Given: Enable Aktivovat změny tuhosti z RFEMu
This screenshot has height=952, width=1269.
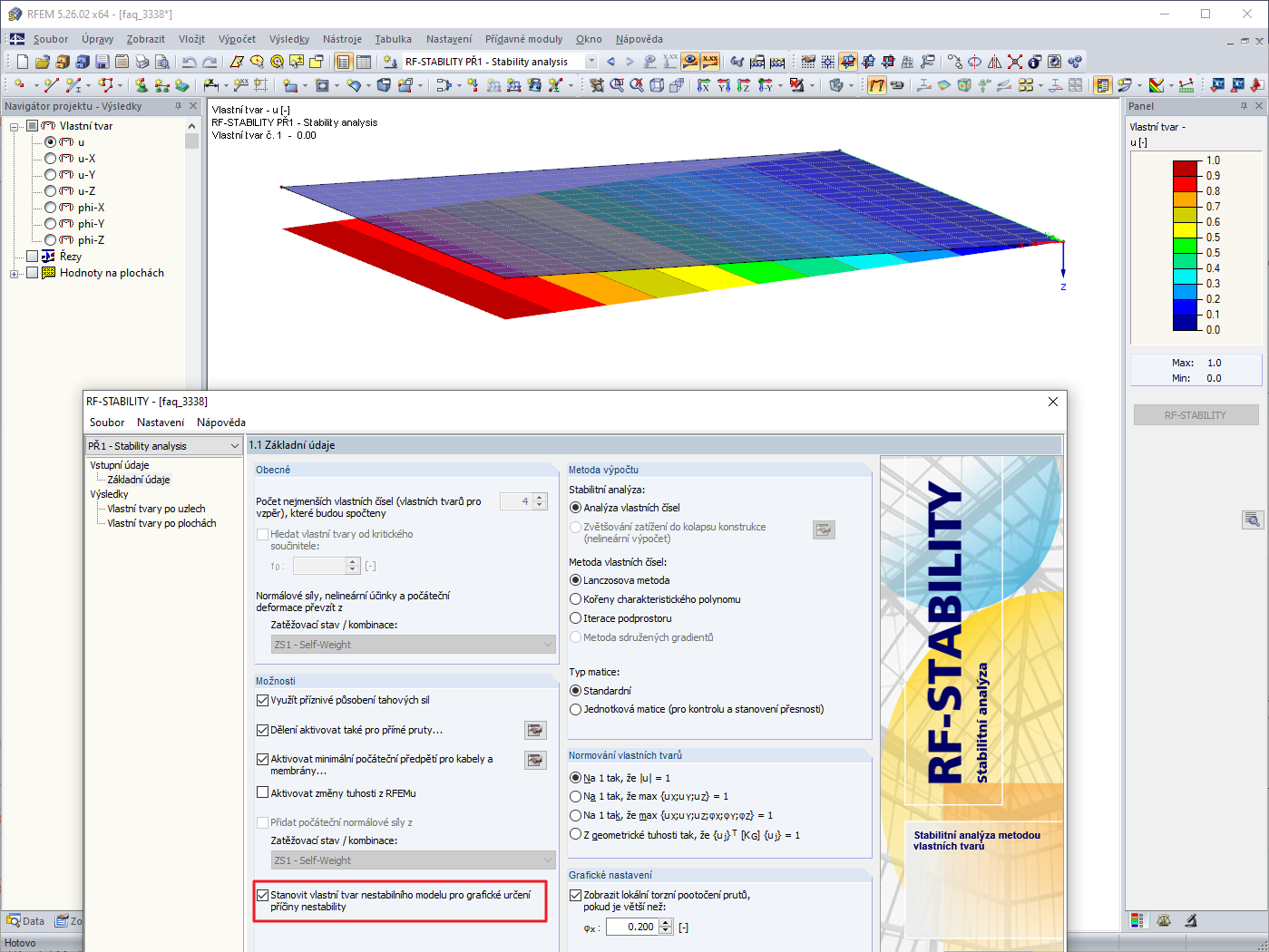Looking at the screenshot, I should [263, 792].
